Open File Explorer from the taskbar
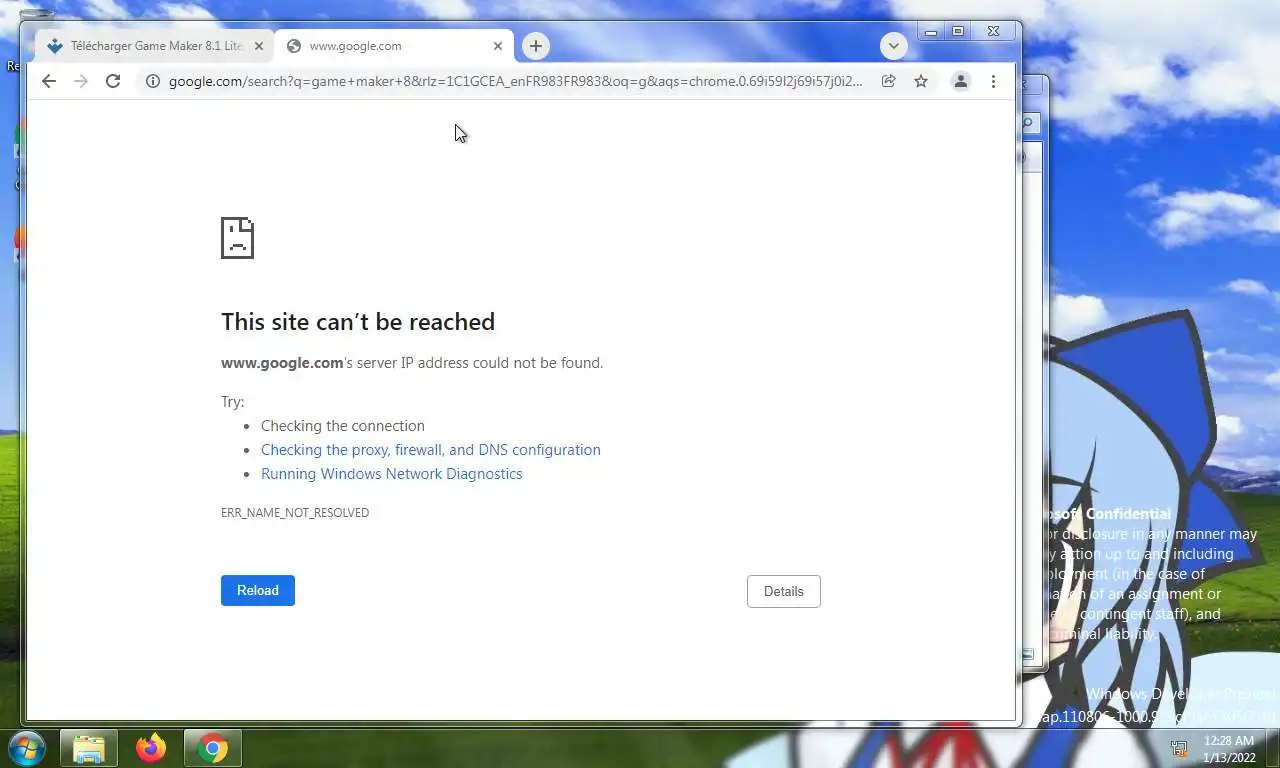Screen dimensions: 1280x768 (x=89, y=749)
